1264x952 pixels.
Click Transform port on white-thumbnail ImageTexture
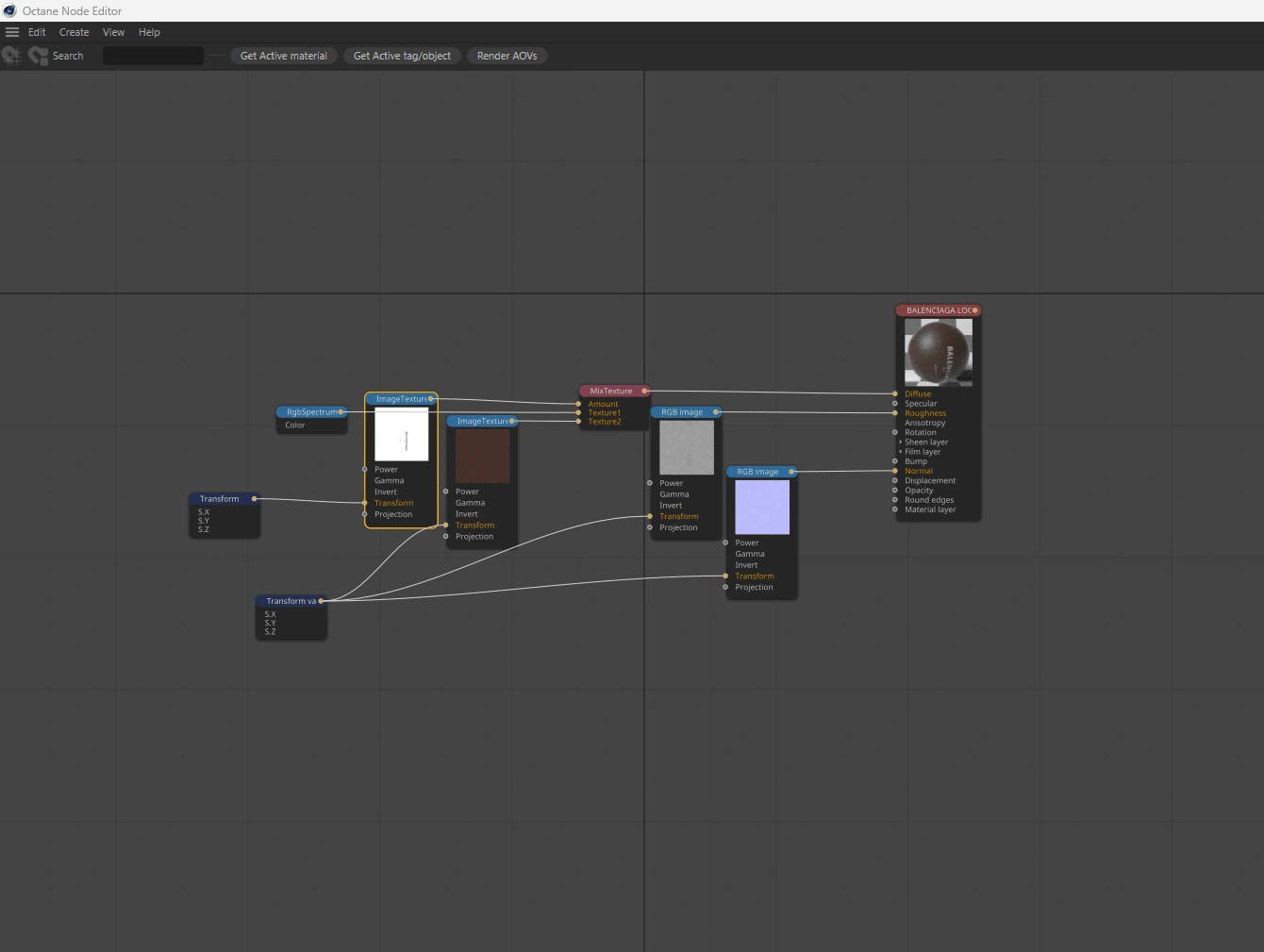[x=365, y=503]
